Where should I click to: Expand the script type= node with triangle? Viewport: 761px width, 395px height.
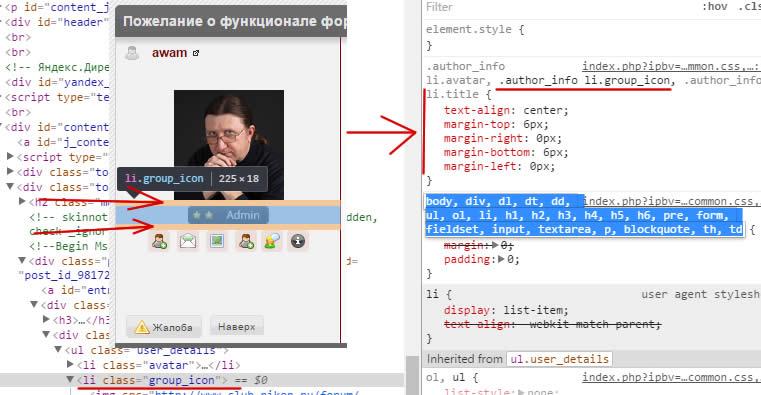(x=10, y=157)
